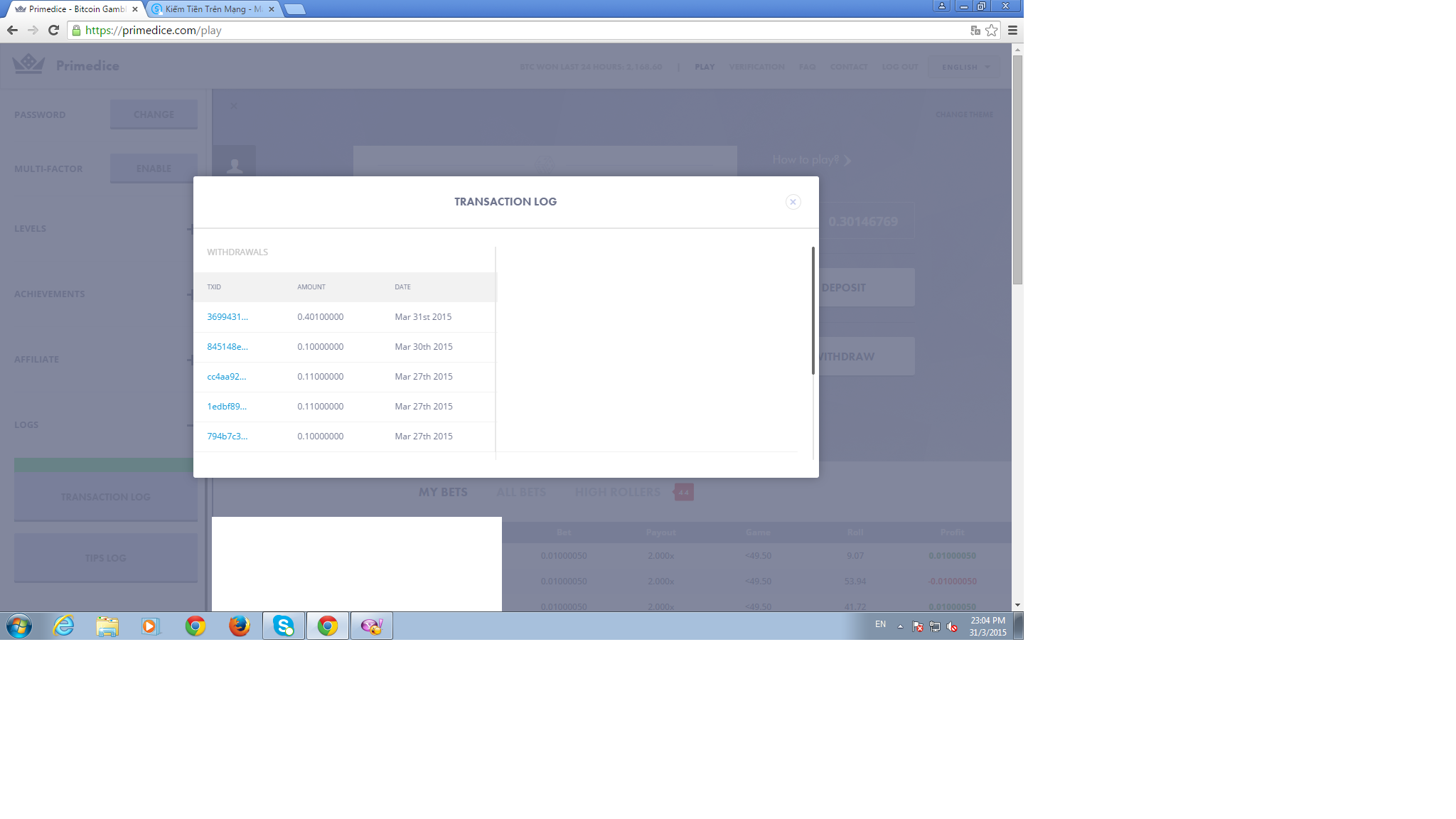Click the transaction log scrollbar
This screenshot has height=819, width=1456.
[813, 310]
